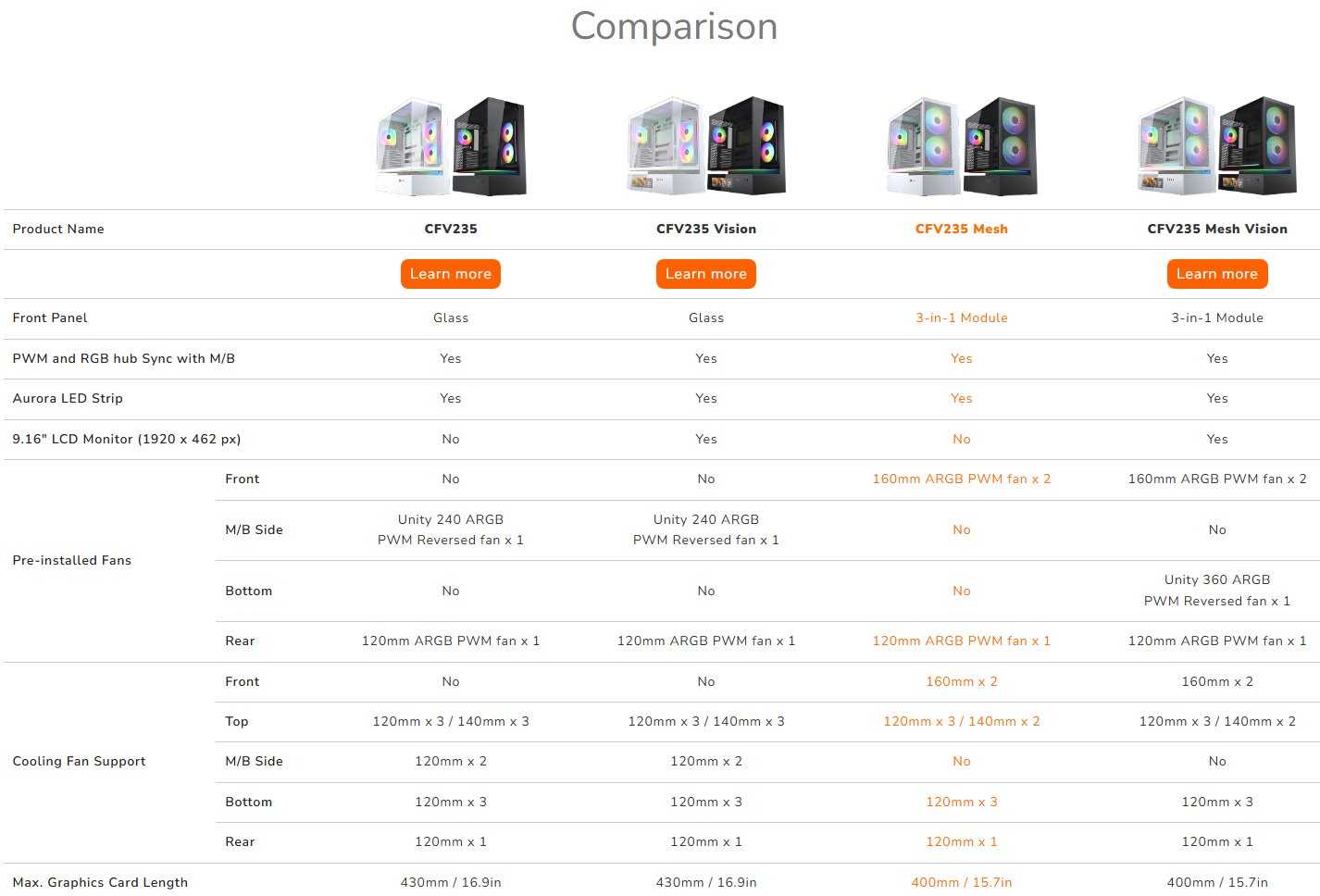The width and height of the screenshot is (1320, 896).
Task: Click the CFV235 Mesh product image
Action: coord(962,146)
